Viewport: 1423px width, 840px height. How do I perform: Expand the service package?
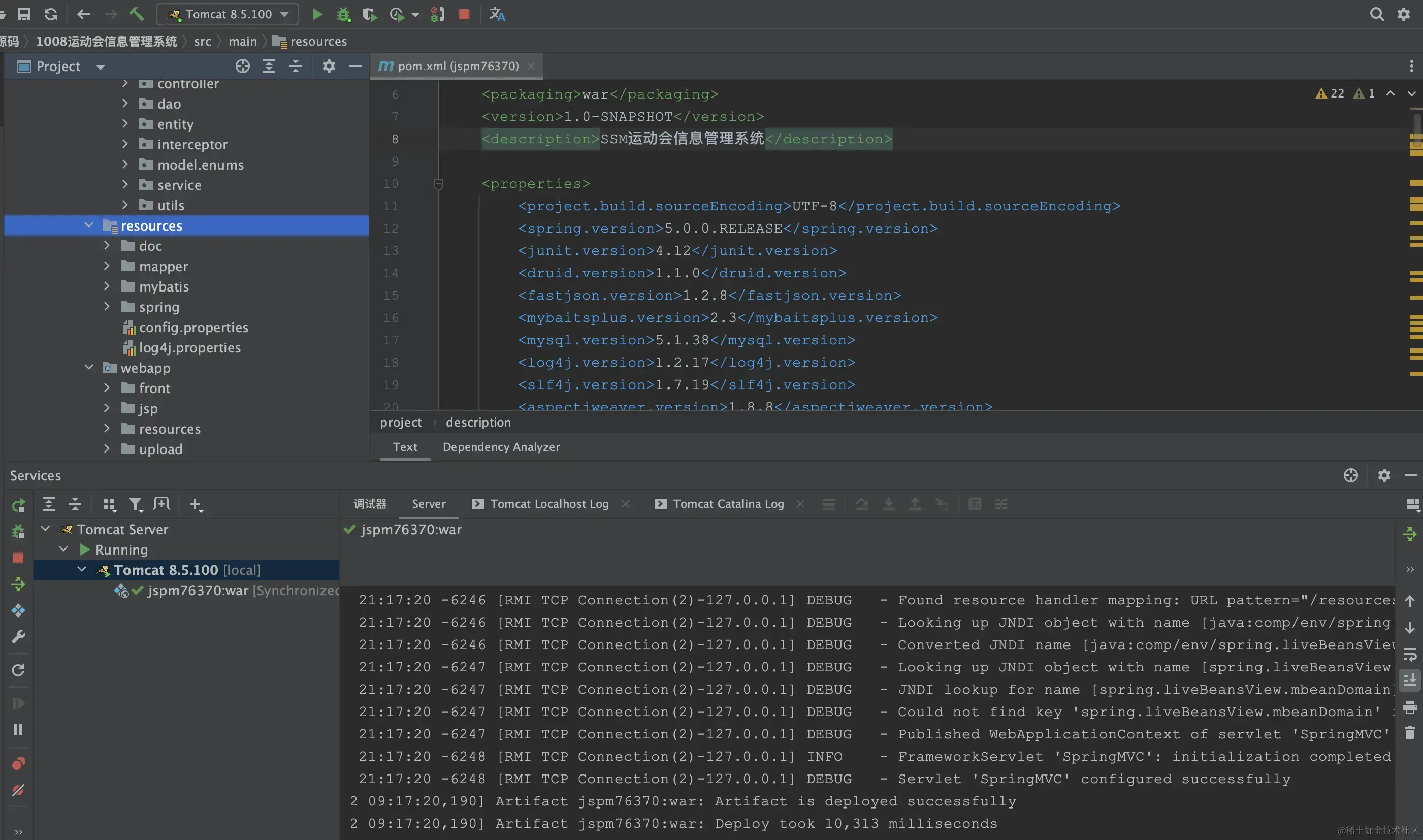tap(125, 184)
